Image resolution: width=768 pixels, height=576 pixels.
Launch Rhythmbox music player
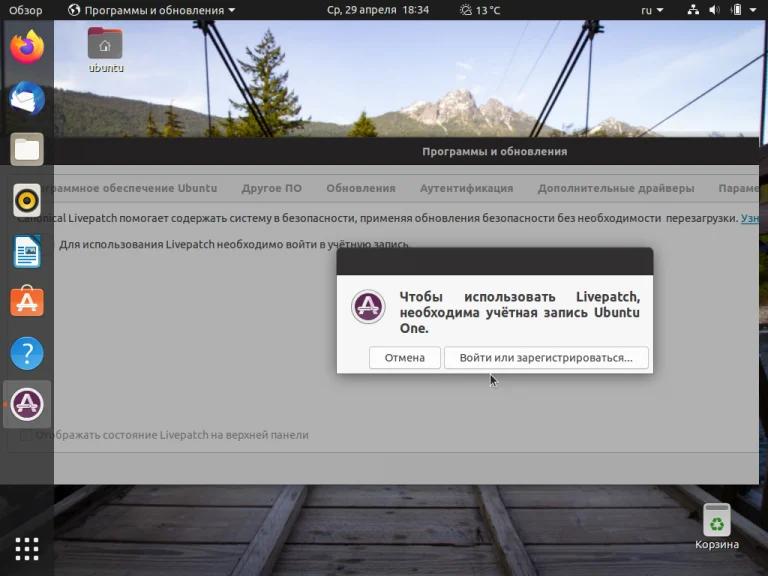pos(27,200)
